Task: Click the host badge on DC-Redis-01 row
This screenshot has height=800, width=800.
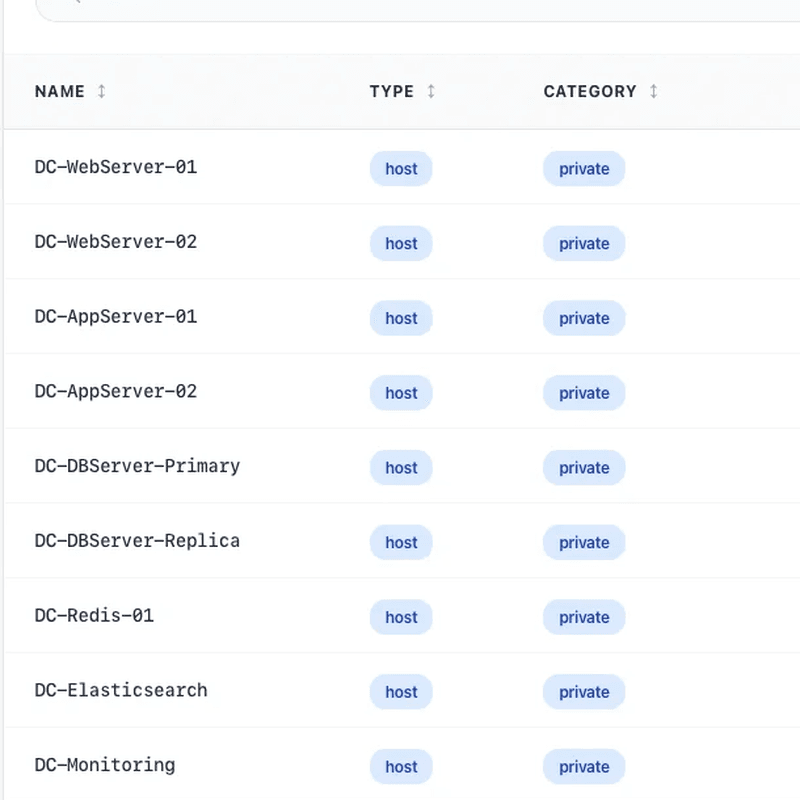Action: pyautogui.click(x=401, y=617)
